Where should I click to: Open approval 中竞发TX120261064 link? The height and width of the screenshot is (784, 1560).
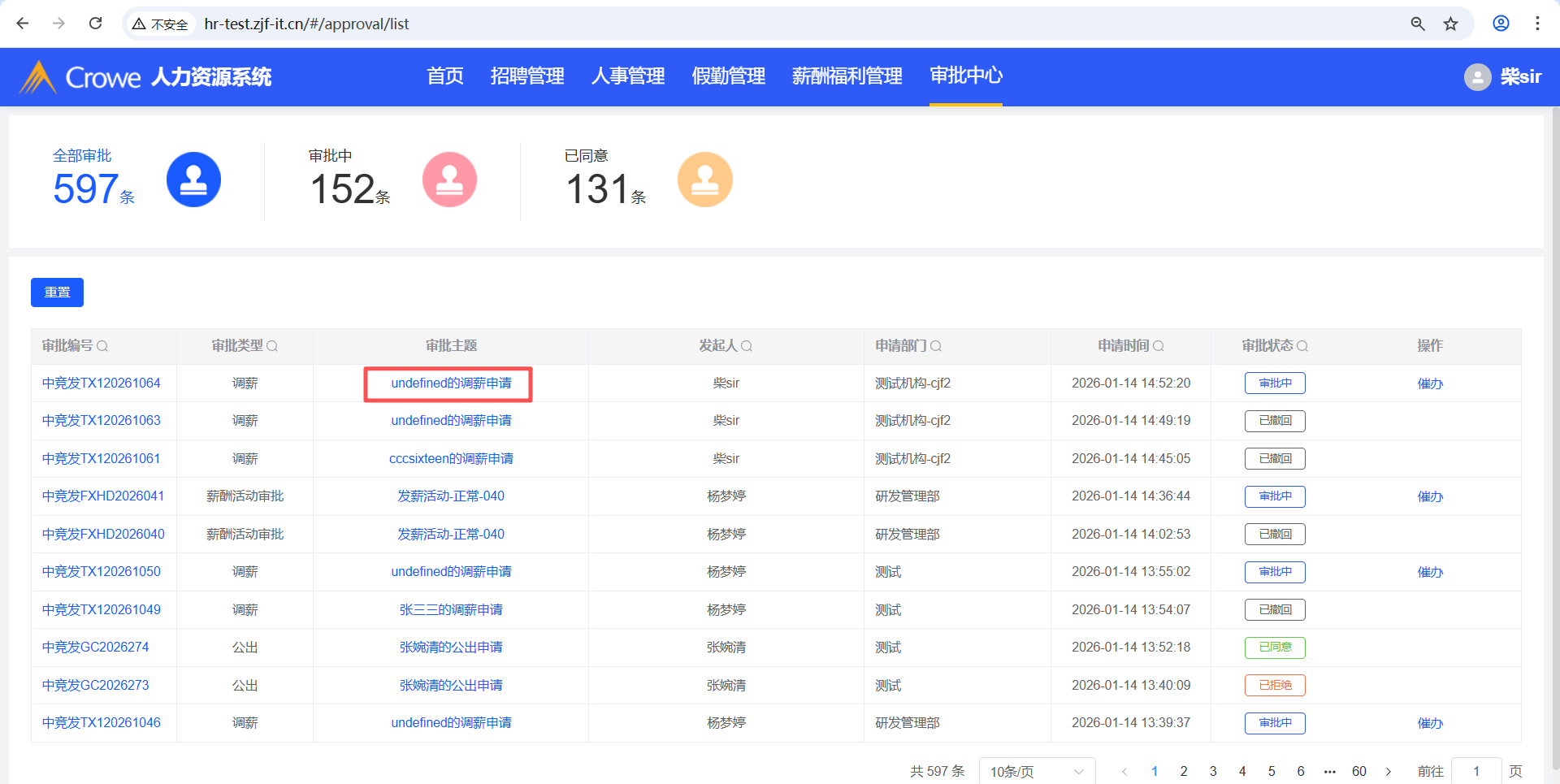[x=102, y=383]
